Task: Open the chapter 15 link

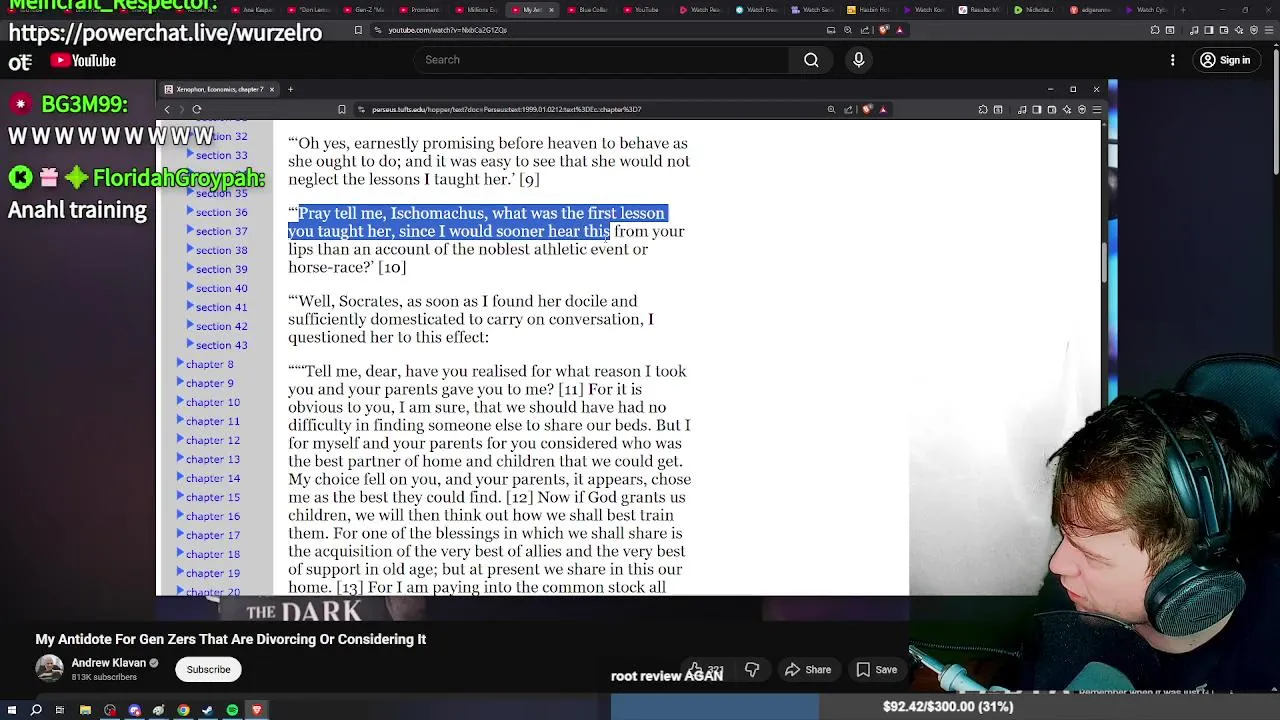Action: [x=213, y=497]
